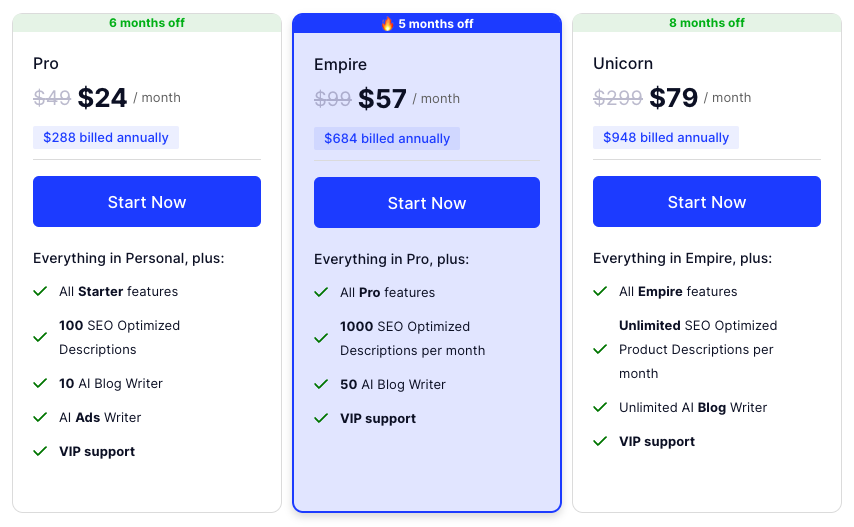Click checkmark beside 10 AI Blog Writer
The height and width of the screenshot is (527, 854).
(41, 383)
